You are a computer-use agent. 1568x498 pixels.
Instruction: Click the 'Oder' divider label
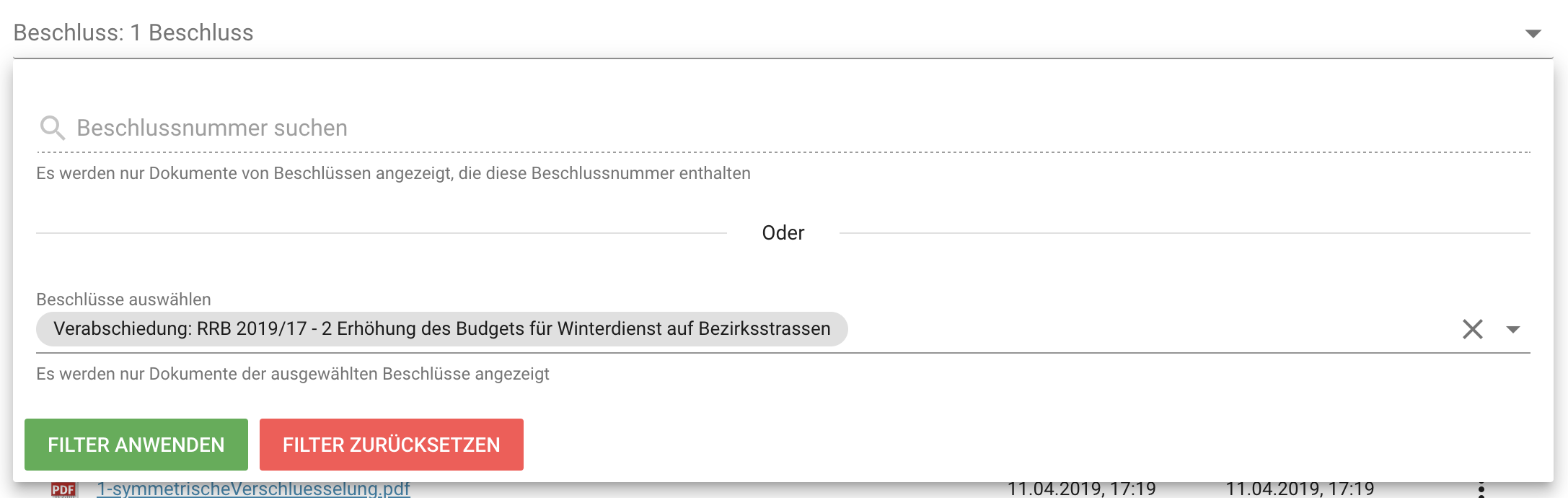[x=783, y=233]
